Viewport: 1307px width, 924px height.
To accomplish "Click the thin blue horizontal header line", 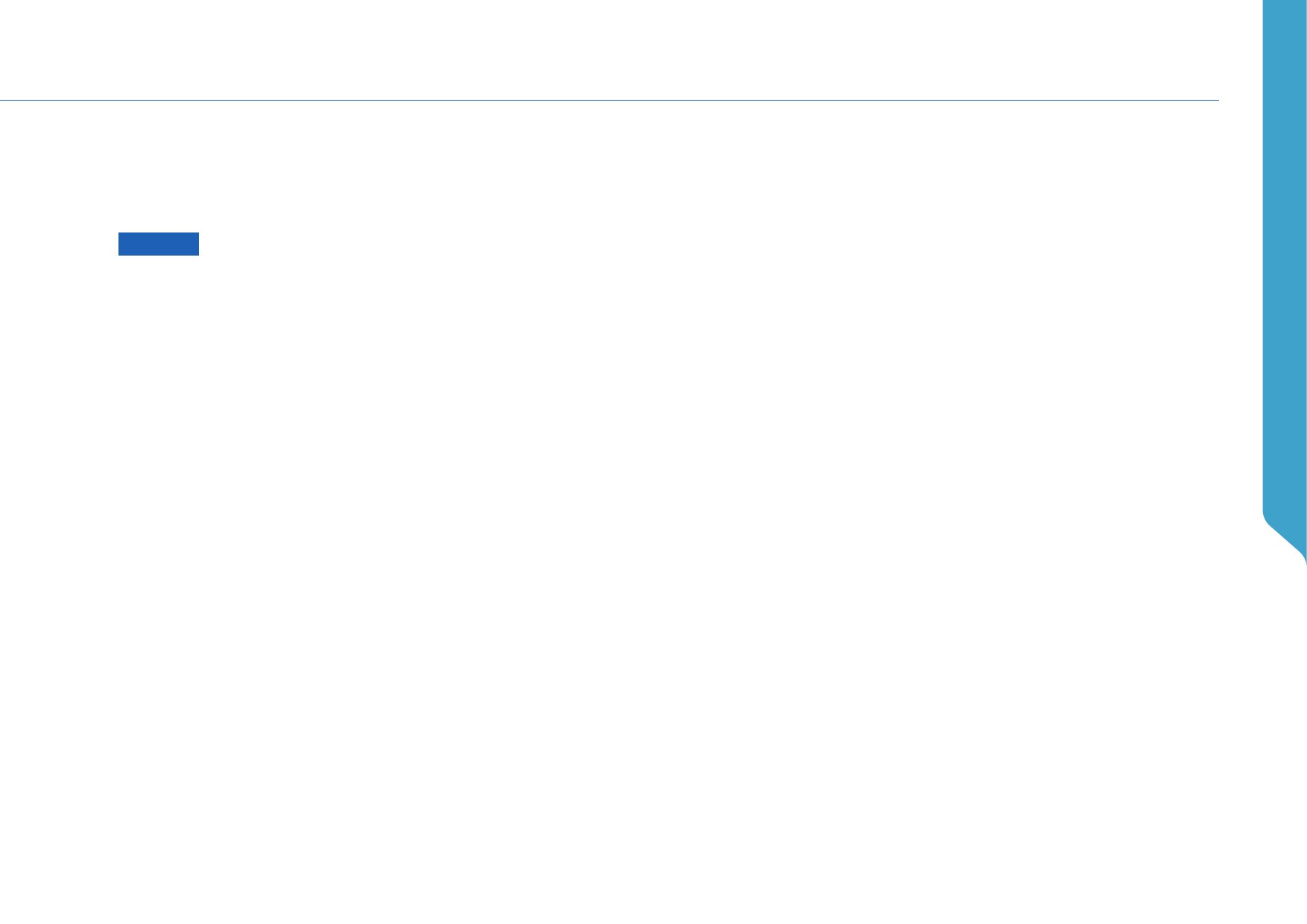I will pyautogui.click(x=609, y=100).
